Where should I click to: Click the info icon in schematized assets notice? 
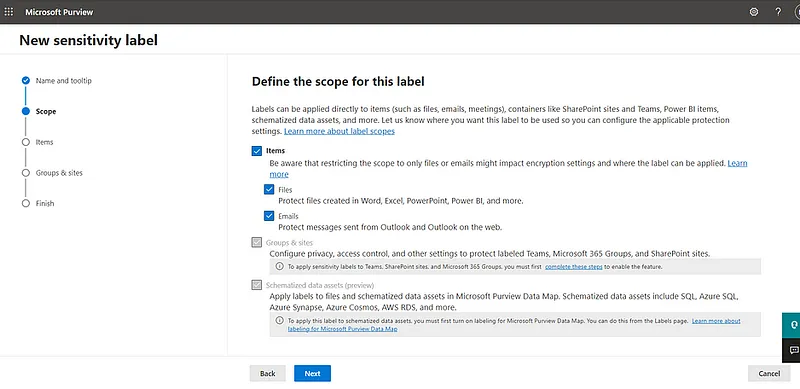(x=280, y=321)
